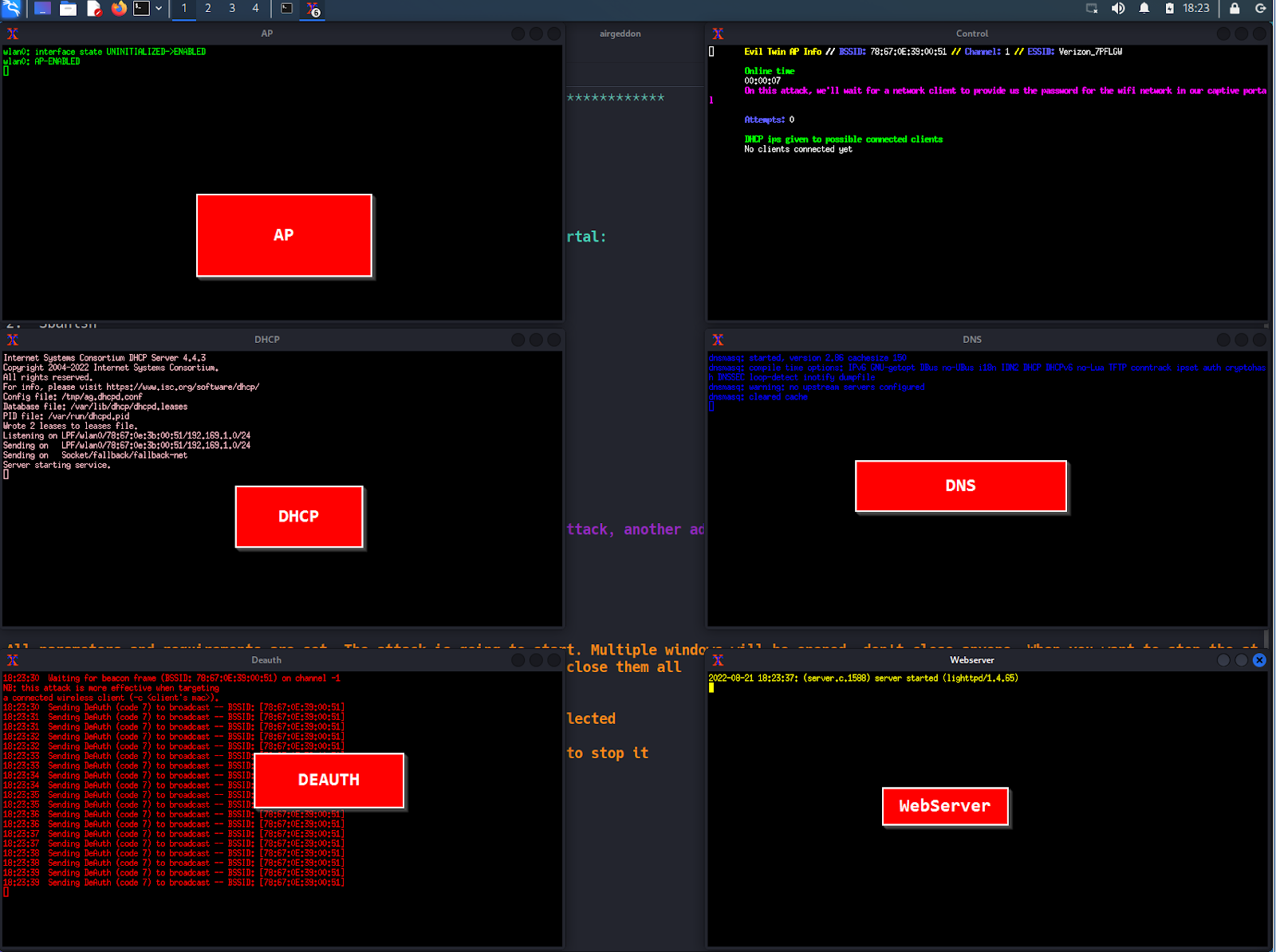Open the Deauth window's xterm menu icon
Viewport: 1276px width, 952px height.
(x=13, y=660)
